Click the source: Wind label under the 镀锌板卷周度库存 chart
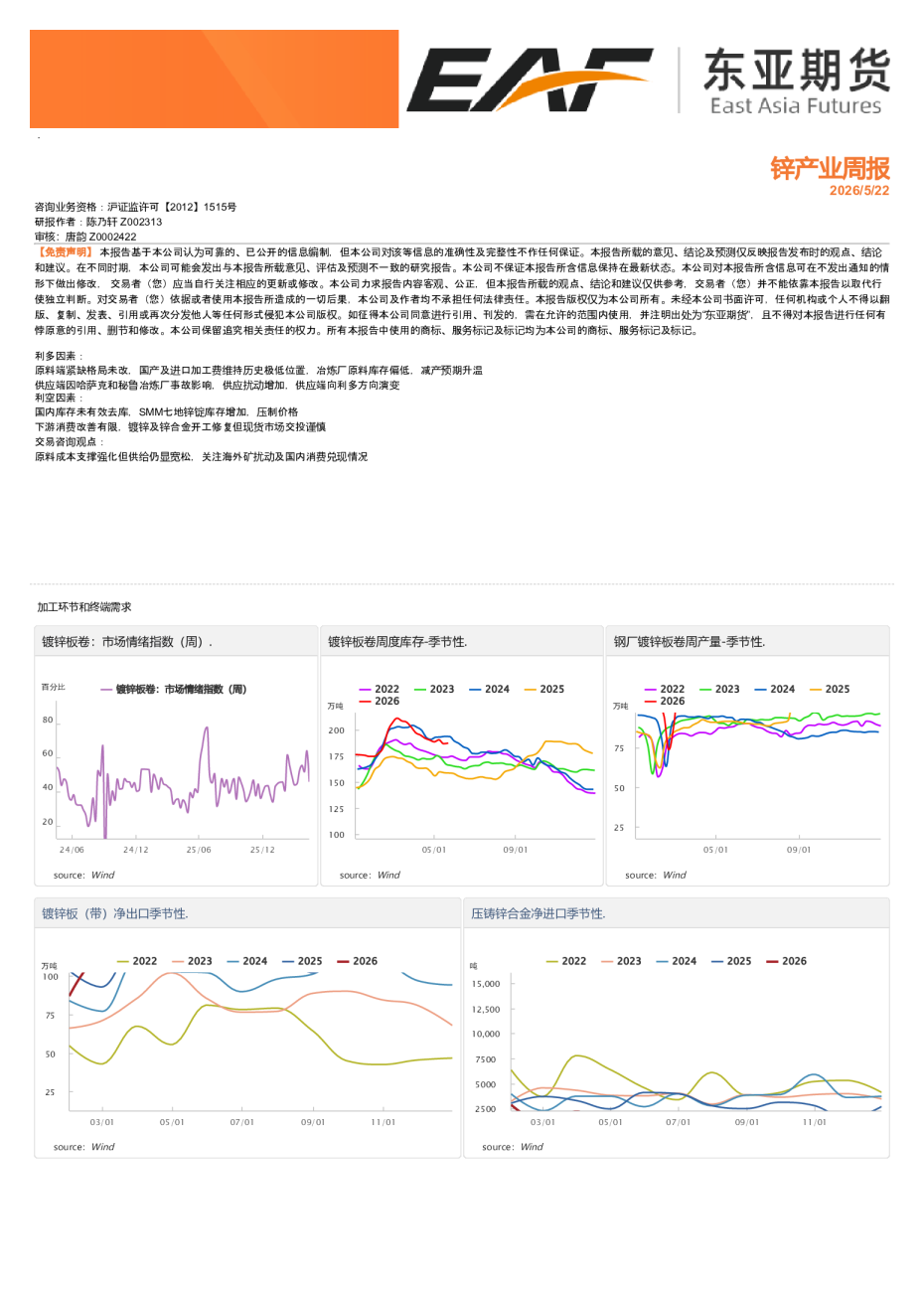Screen dimensions: 924x1295 tap(370, 876)
